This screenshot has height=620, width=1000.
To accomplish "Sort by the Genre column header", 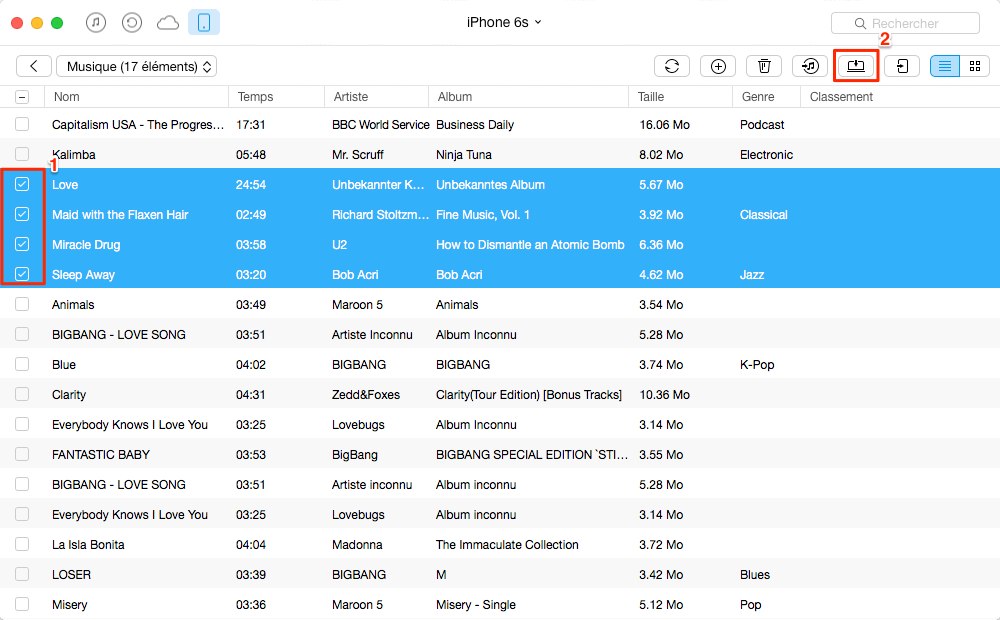I will [x=767, y=97].
